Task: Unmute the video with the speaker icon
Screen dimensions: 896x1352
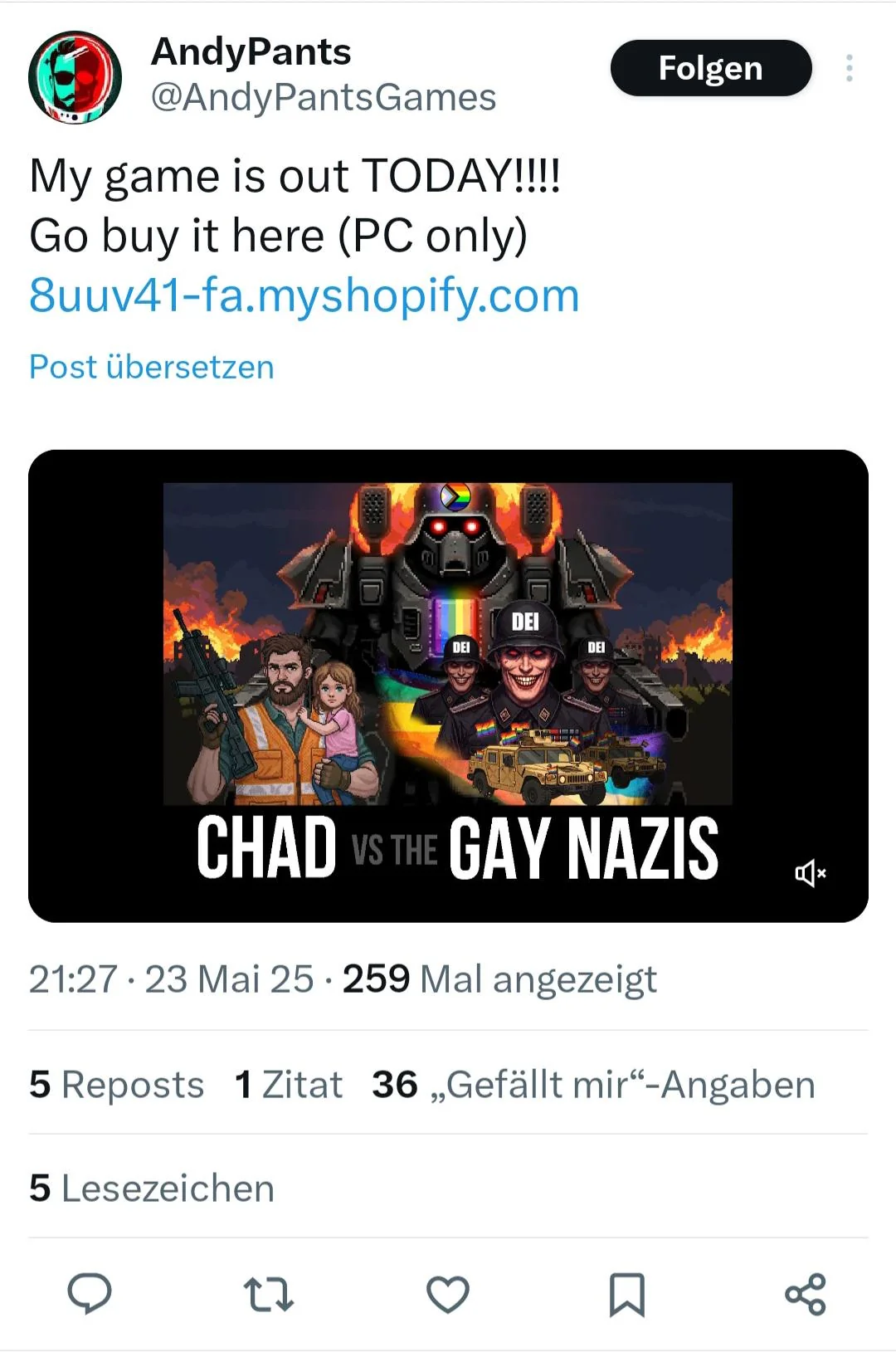Action: pyautogui.click(x=811, y=872)
